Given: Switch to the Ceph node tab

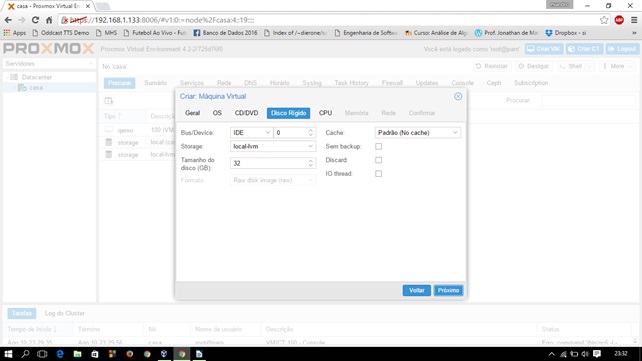Looking at the screenshot, I should coord(494,83).
